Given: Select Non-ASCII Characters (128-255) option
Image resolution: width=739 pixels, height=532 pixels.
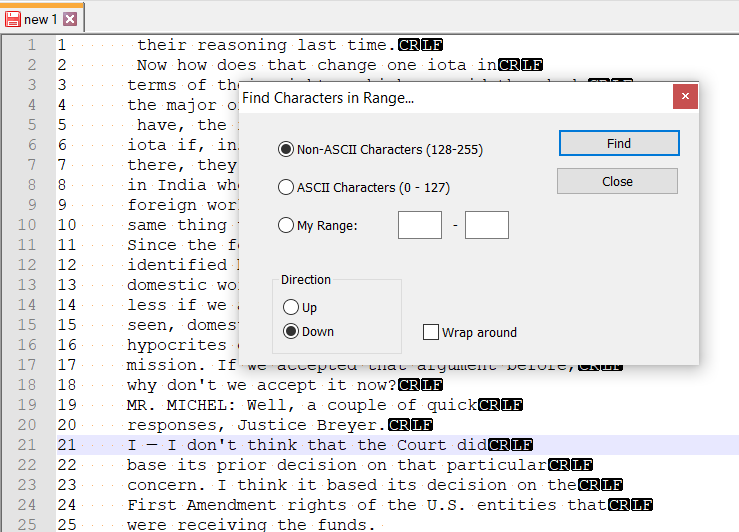Looking at the screenshot, I should tap(286, 149).
